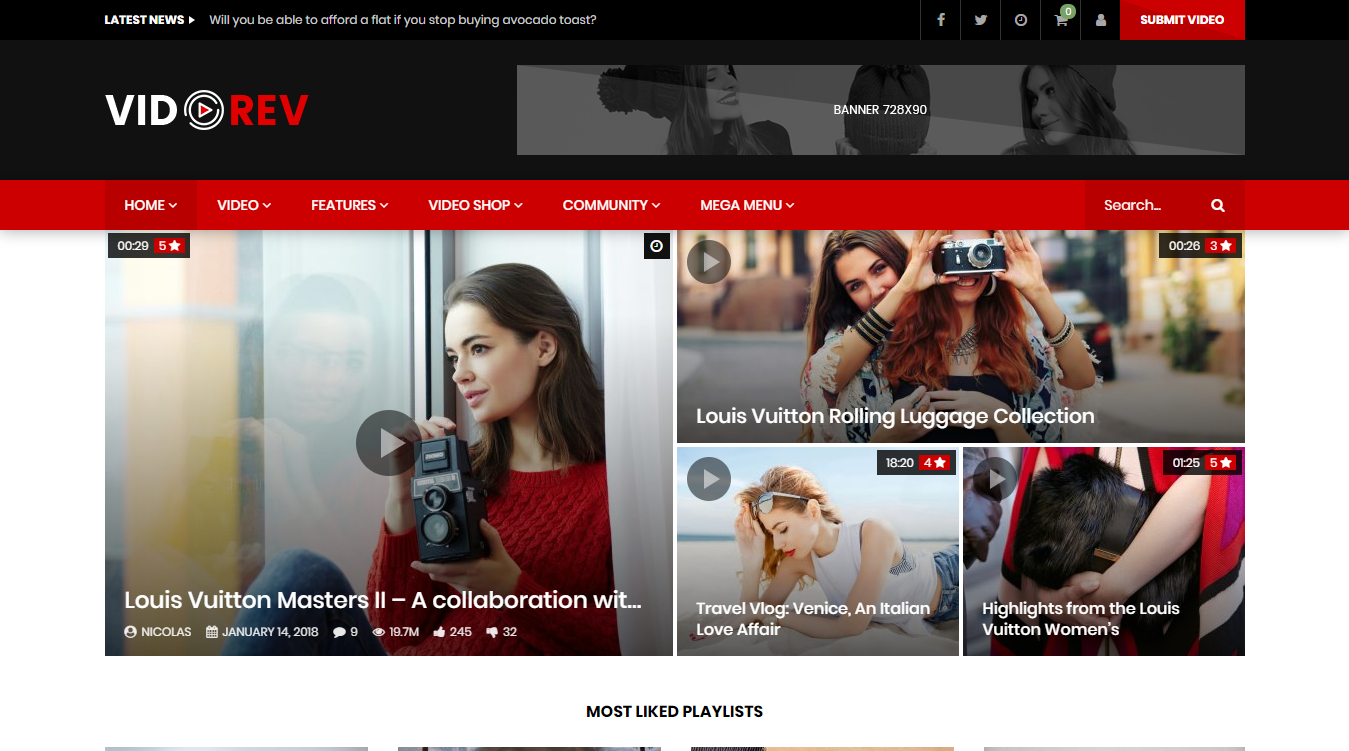Click in the Search input field
1349x751 pixels.
[x=1145, y=205]
